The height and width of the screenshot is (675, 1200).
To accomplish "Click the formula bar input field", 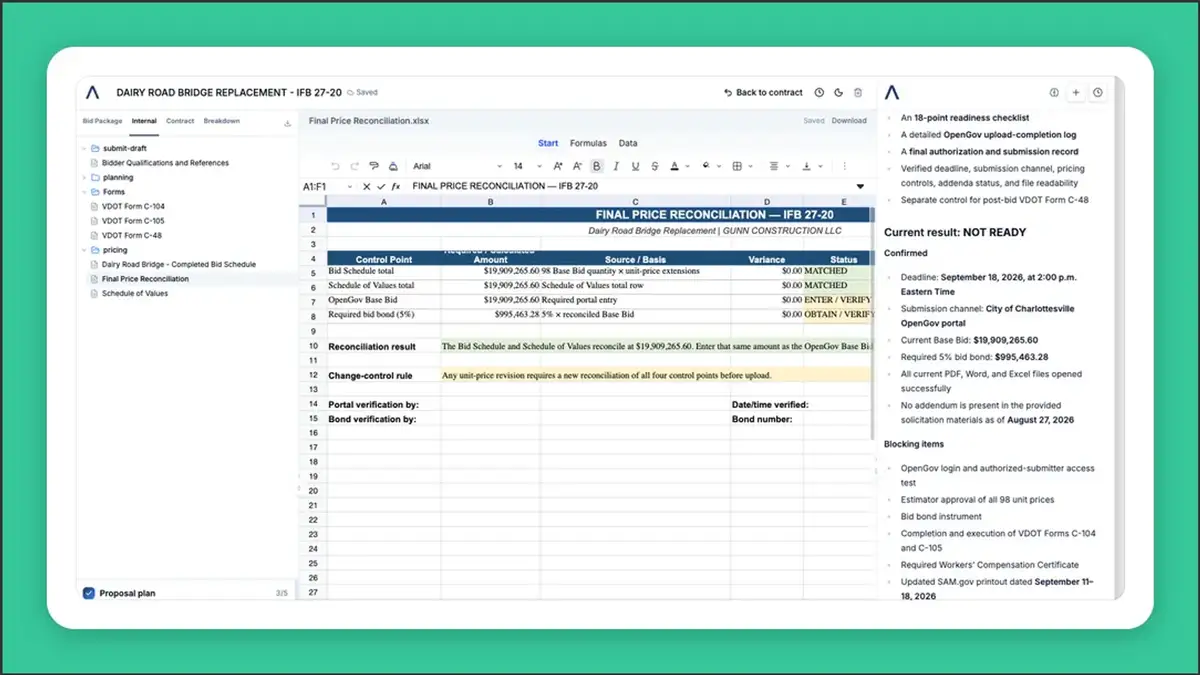I will coord(630,186).
